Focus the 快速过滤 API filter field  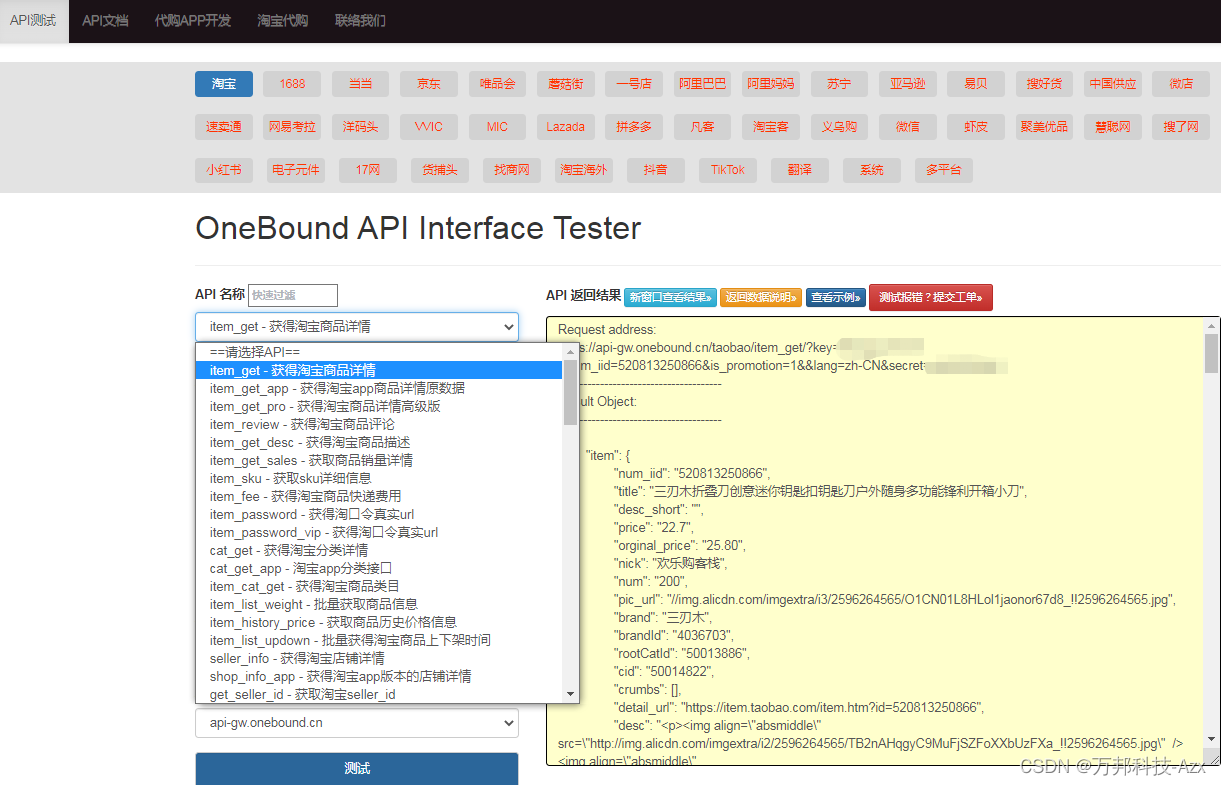(293, 295)
